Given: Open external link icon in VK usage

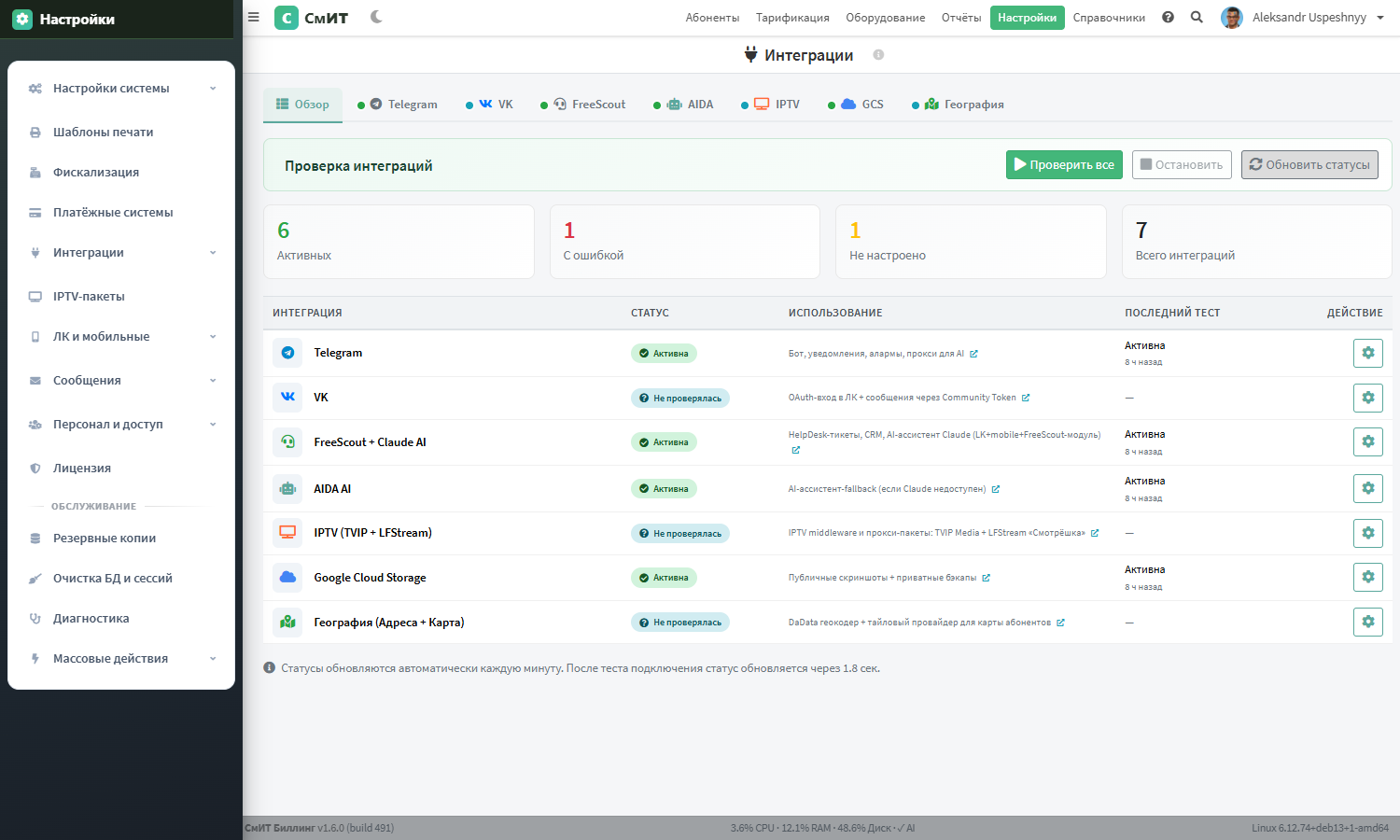Looking at the screenshot, I should 1026,398.
